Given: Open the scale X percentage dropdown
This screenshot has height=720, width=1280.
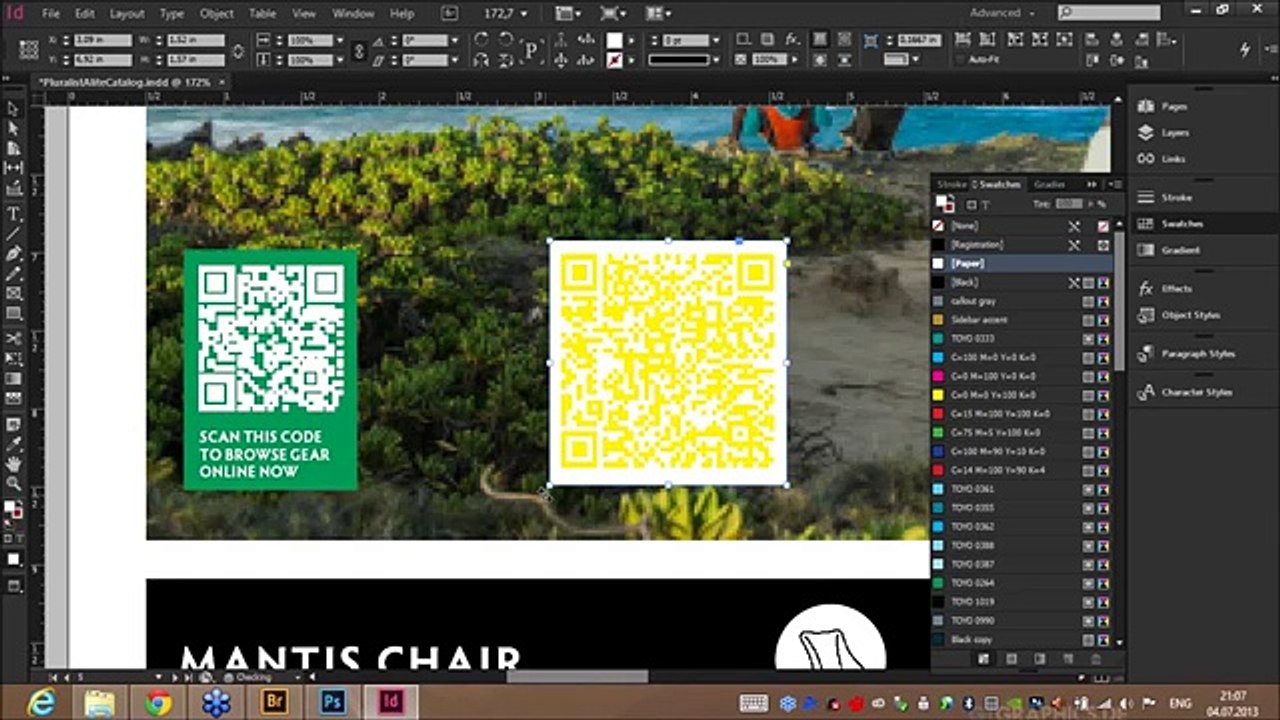Looking at the screenshot, I should (x=341, y=40).
